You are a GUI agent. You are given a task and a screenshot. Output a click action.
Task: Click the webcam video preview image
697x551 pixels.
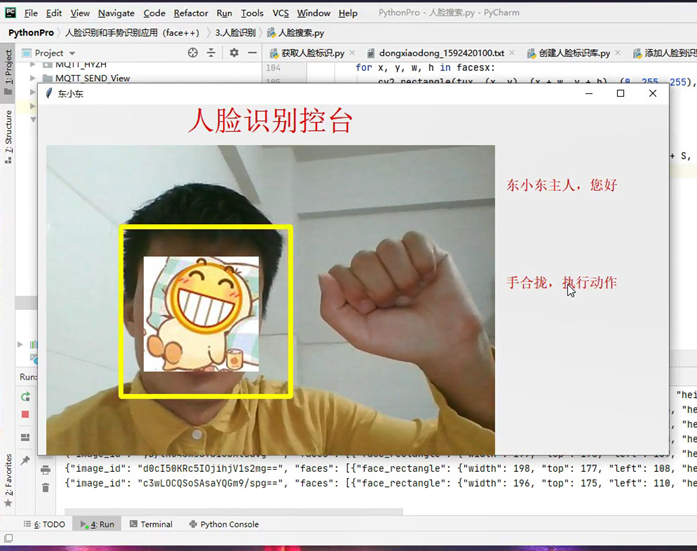point(270,300)
